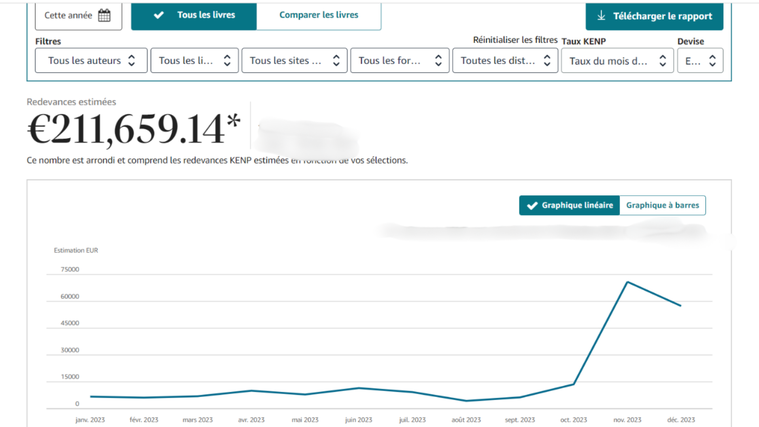
Task: Click the calendar icon beside Cette année
Action: coord(104,16)
